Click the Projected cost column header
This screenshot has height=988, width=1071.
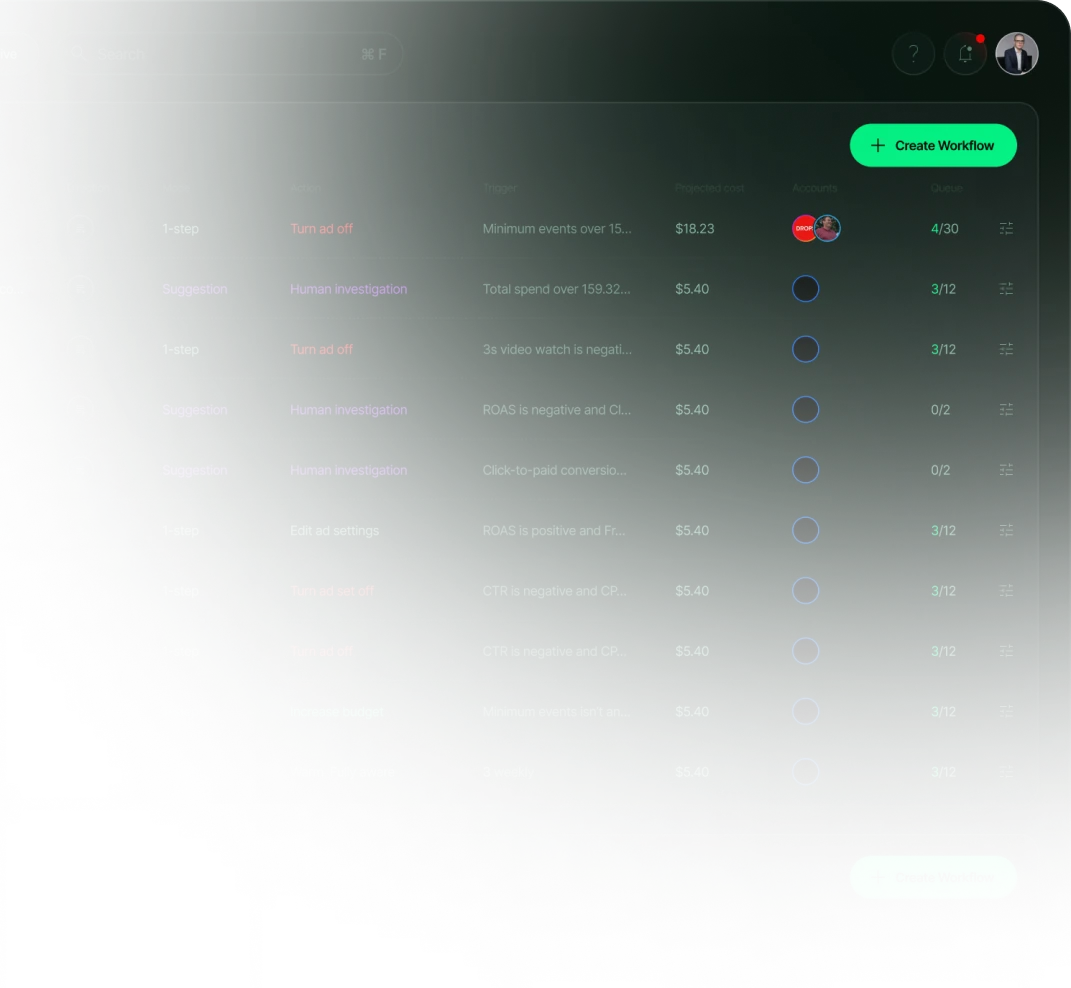[x=710, y=188]
